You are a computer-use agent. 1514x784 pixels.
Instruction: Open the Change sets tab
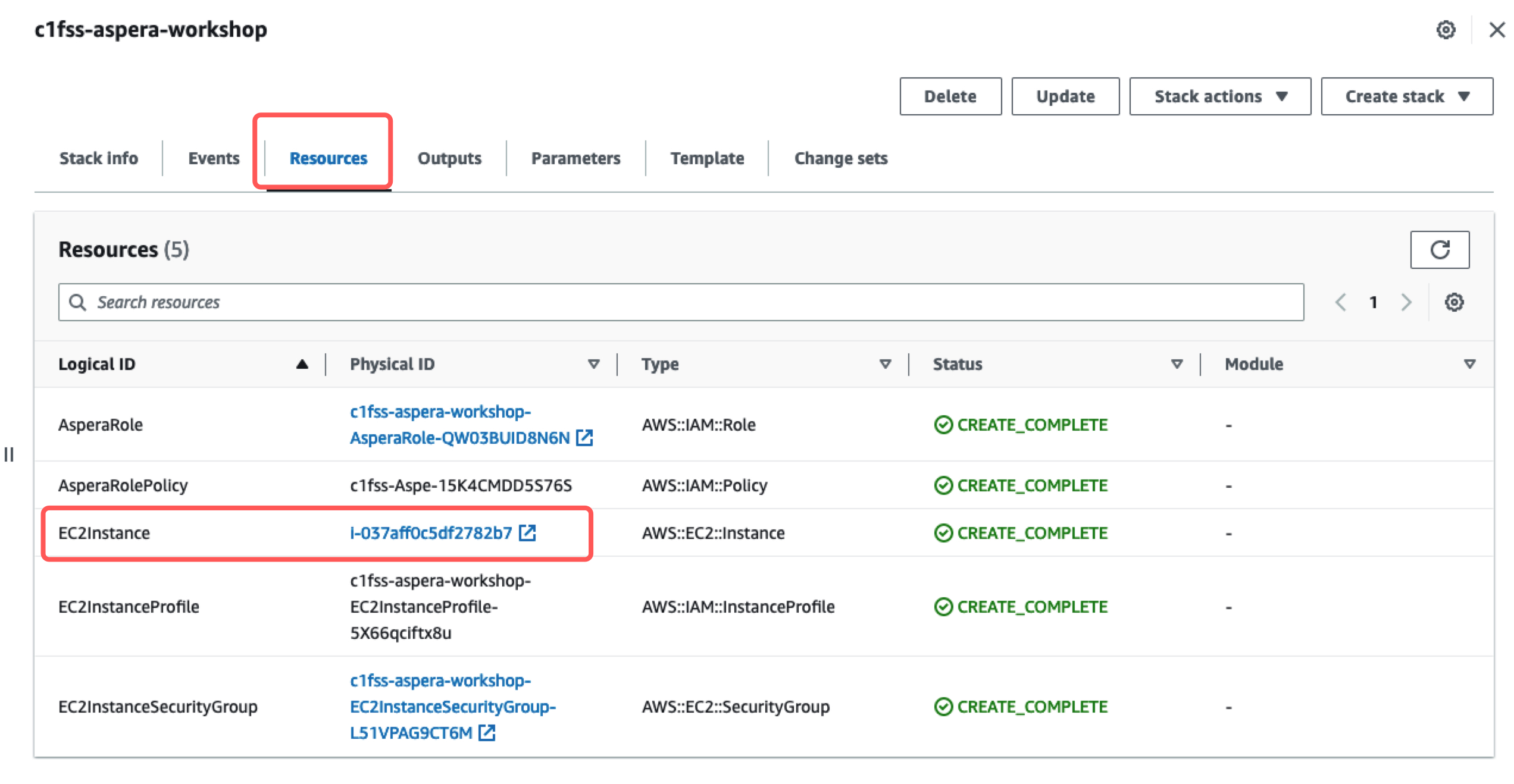(841, 158)
